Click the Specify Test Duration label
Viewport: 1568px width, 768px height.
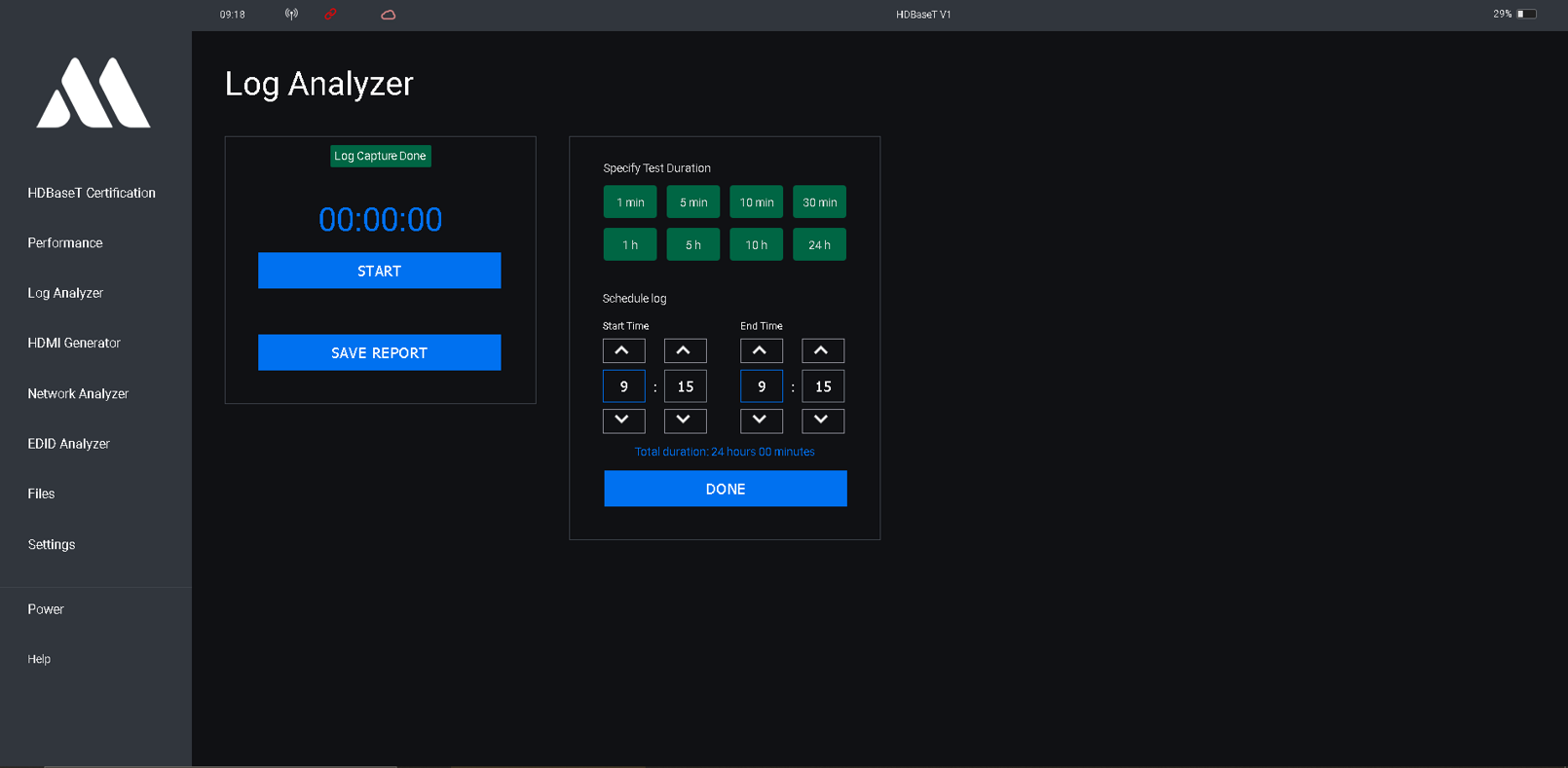click(656, 168)
